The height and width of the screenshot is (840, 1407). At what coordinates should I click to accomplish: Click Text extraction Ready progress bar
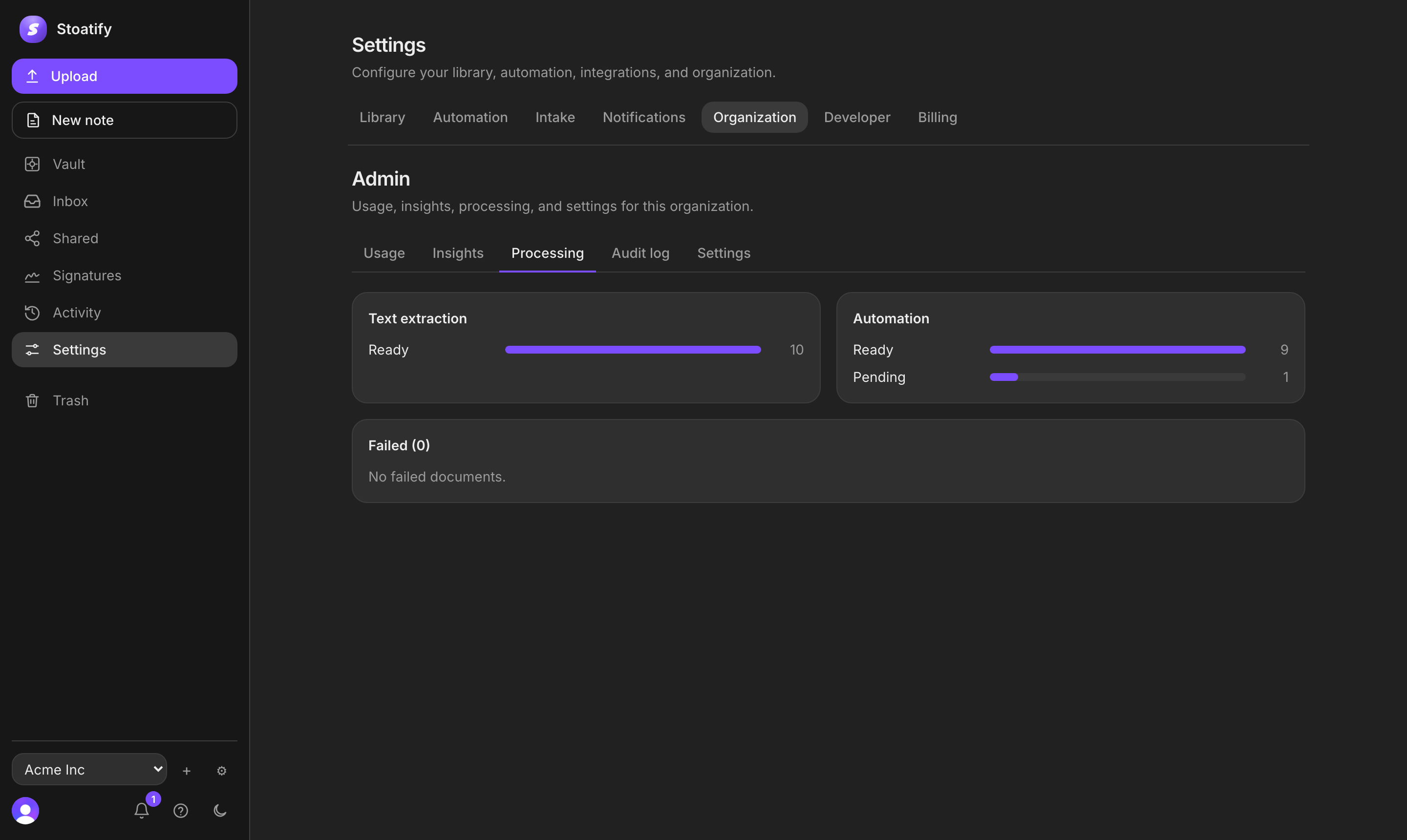tap(633, 350)
